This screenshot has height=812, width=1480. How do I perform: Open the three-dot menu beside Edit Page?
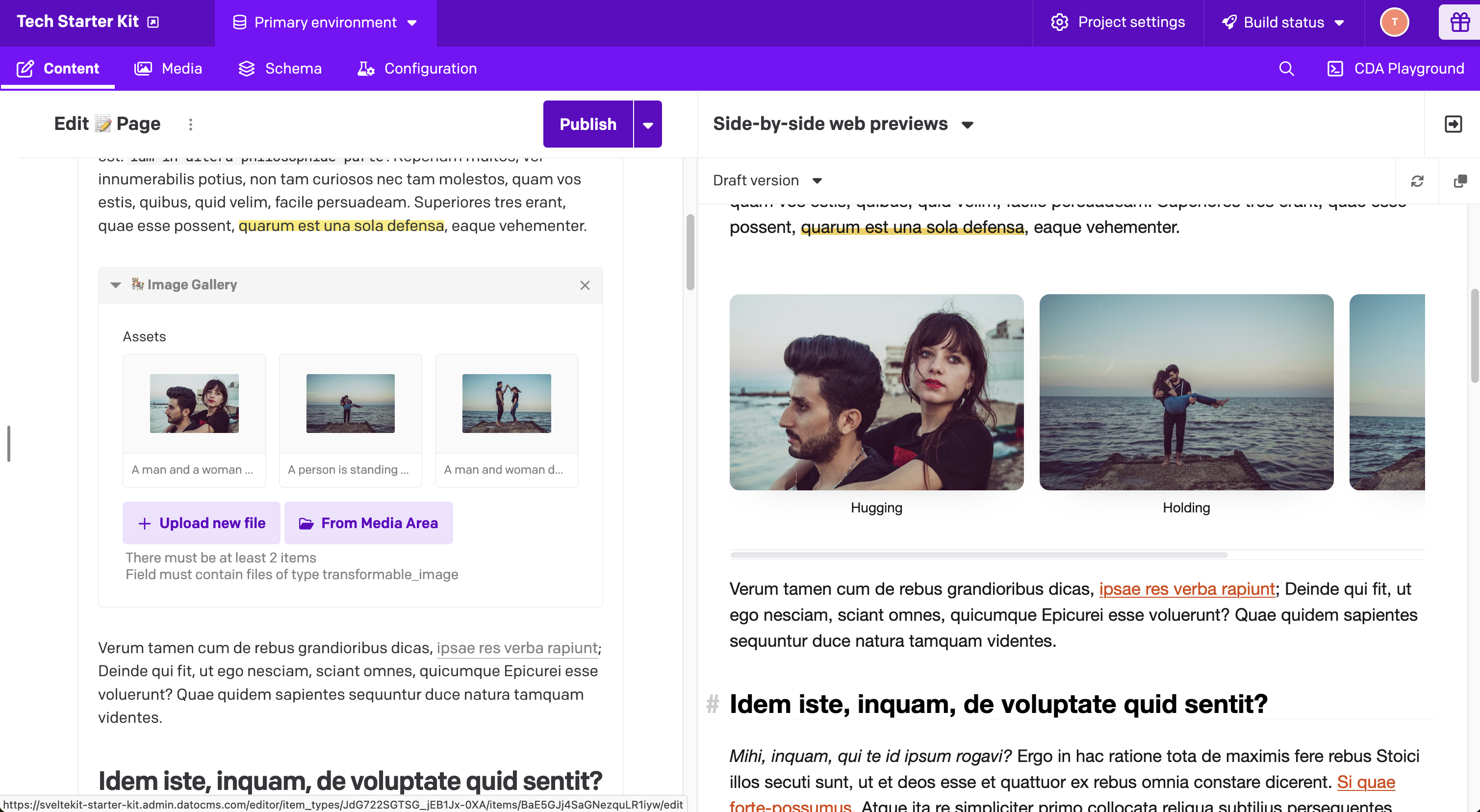pos(190,124)
